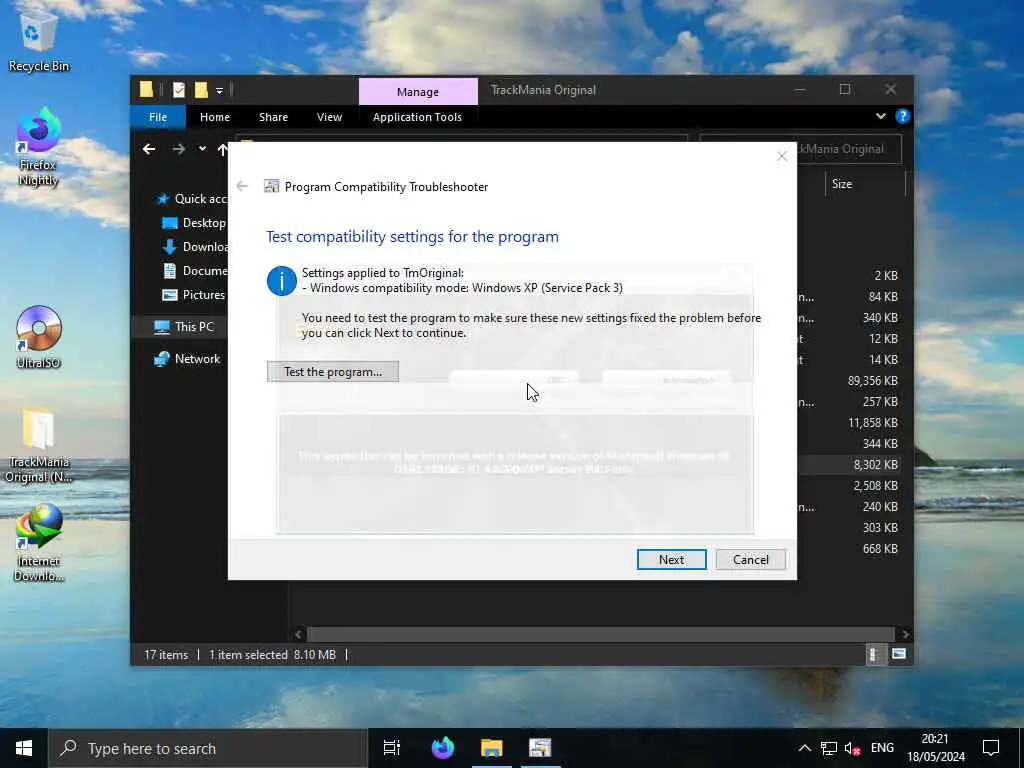This screenshot has height=768, width=1024.
Task: Click the network tray icon
Action: (x=829, y=748)
